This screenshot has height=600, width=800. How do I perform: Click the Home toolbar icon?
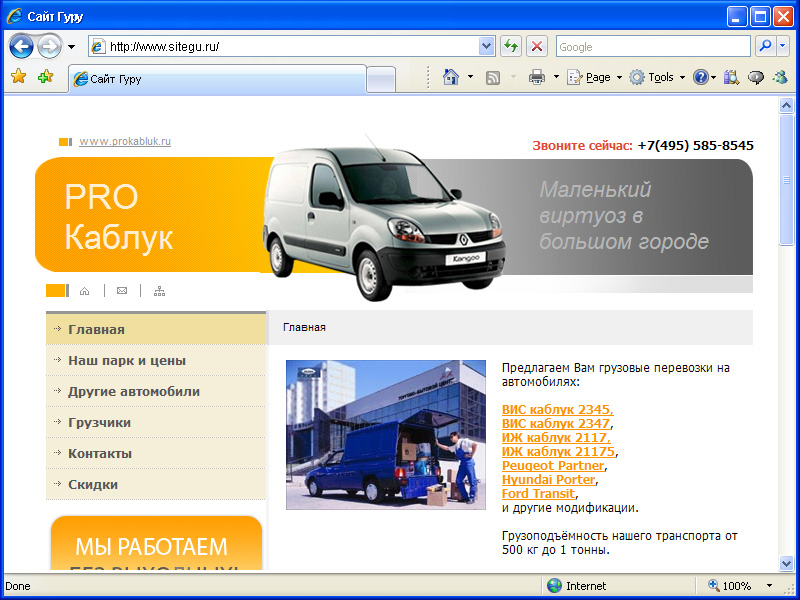tap(451, 77)
